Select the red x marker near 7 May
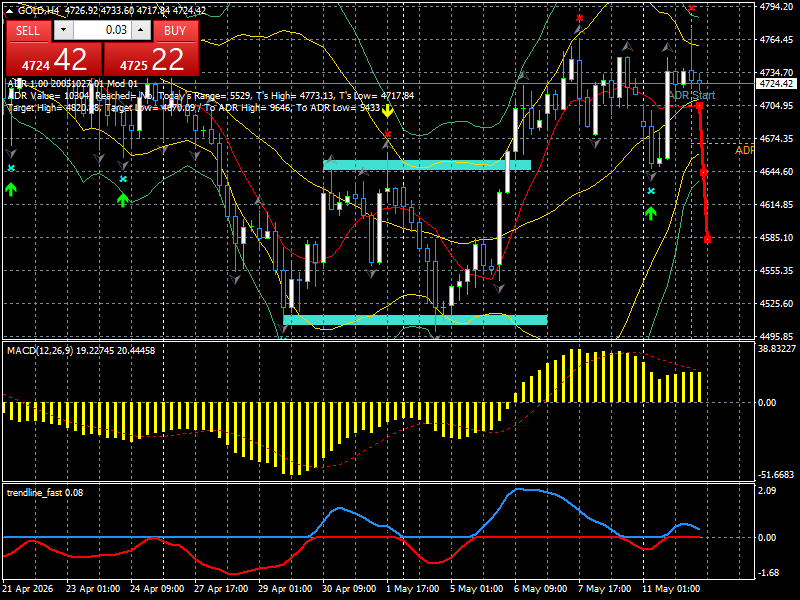This screenshot has height=600, width=800. coord(580,18)
